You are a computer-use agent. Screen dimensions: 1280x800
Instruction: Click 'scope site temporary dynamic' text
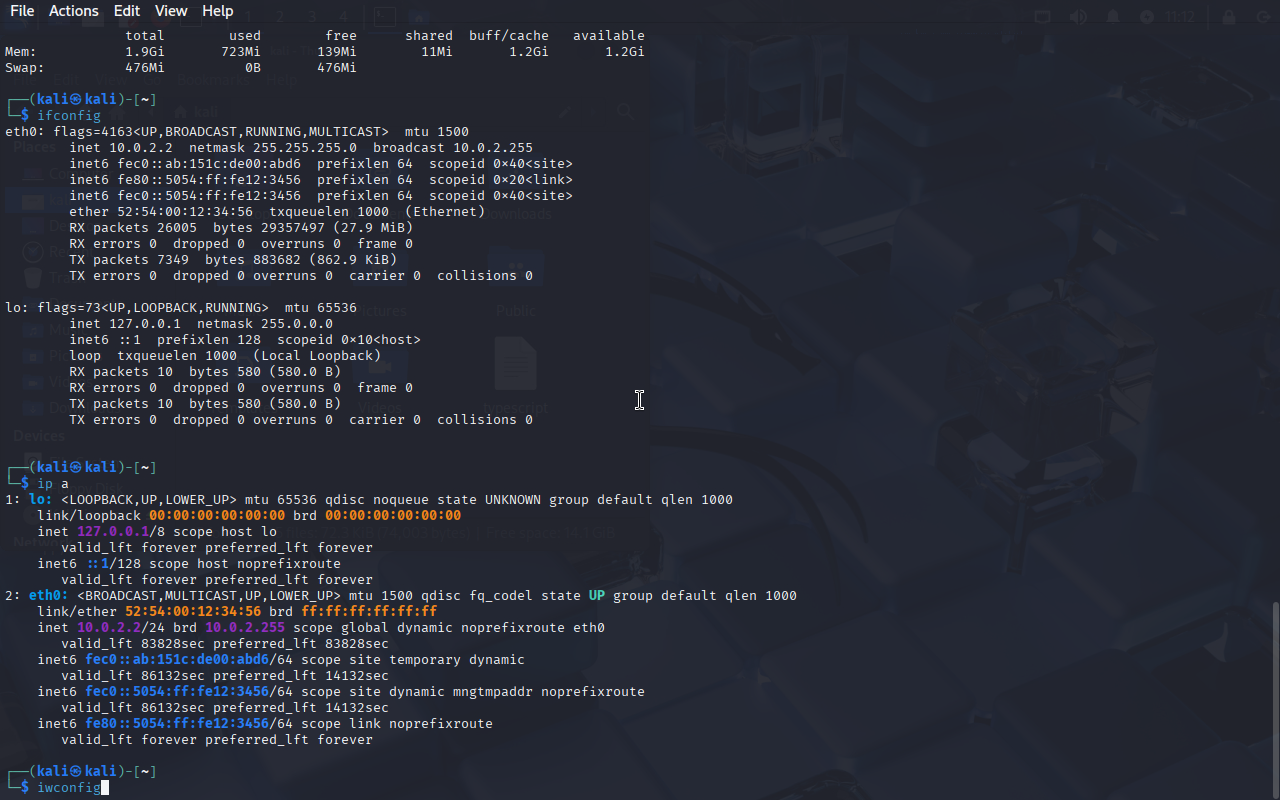click(413, 660)
